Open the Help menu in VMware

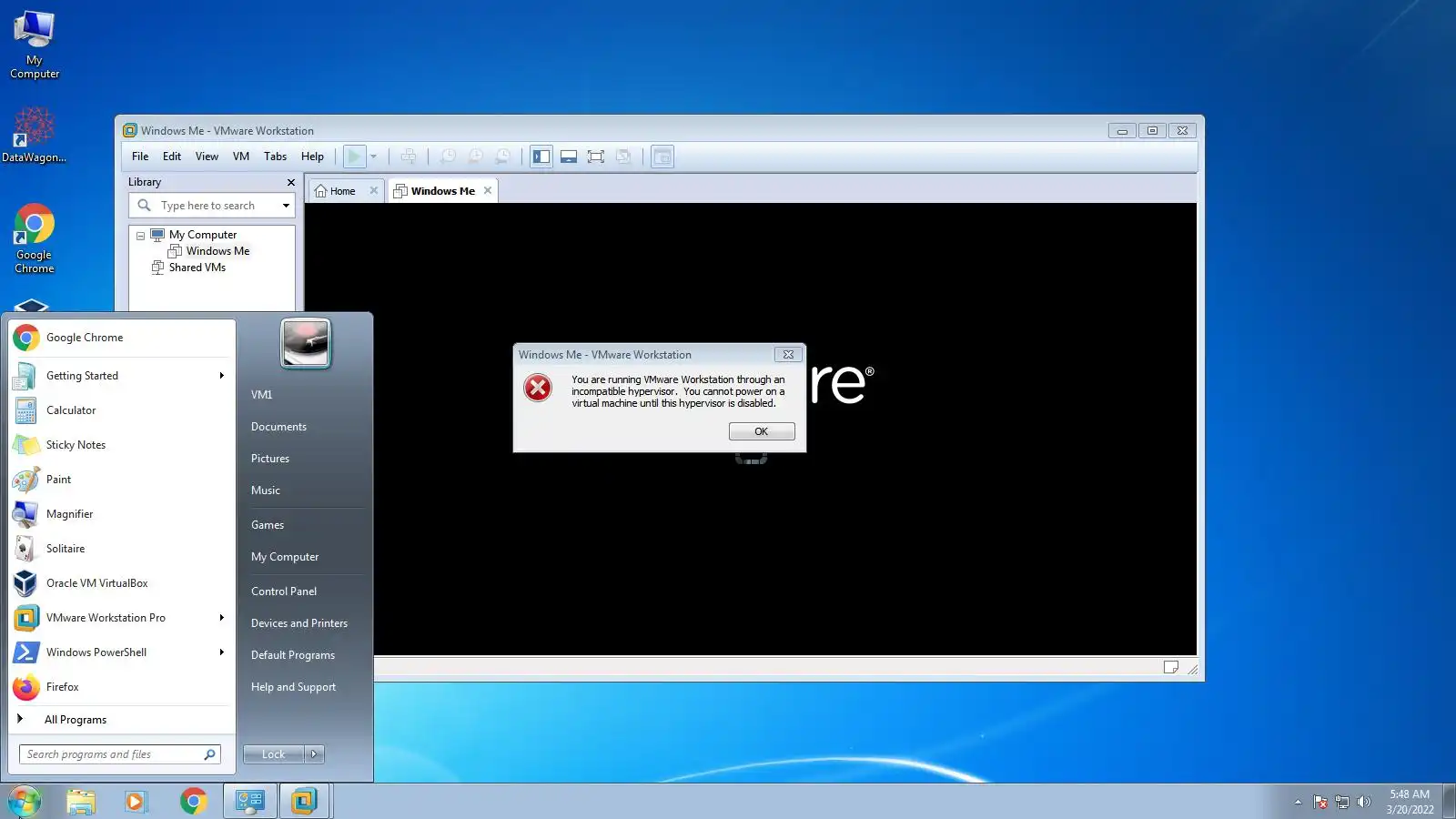click(x=312, y=157)
